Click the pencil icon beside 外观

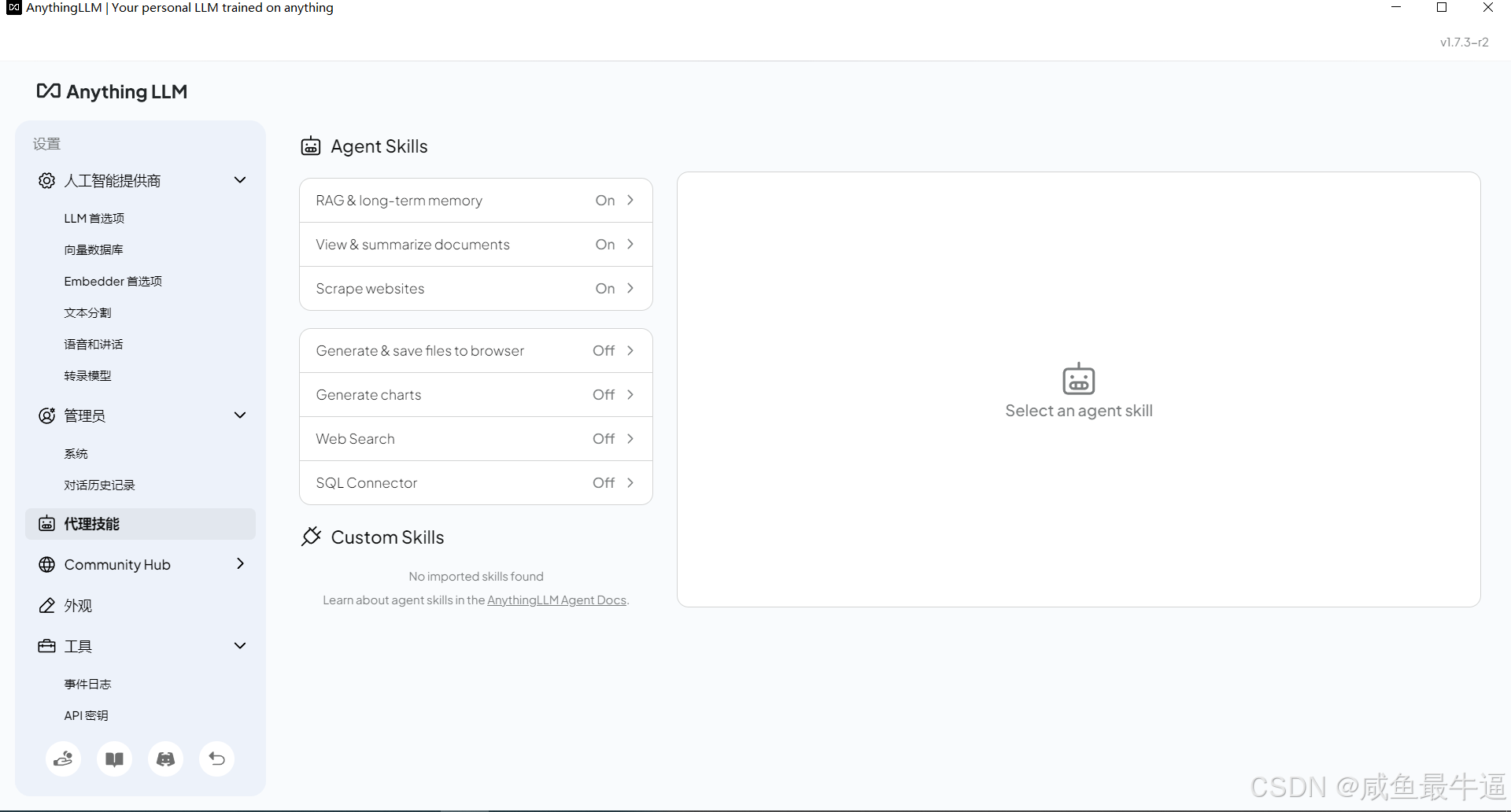coord(46,606)
